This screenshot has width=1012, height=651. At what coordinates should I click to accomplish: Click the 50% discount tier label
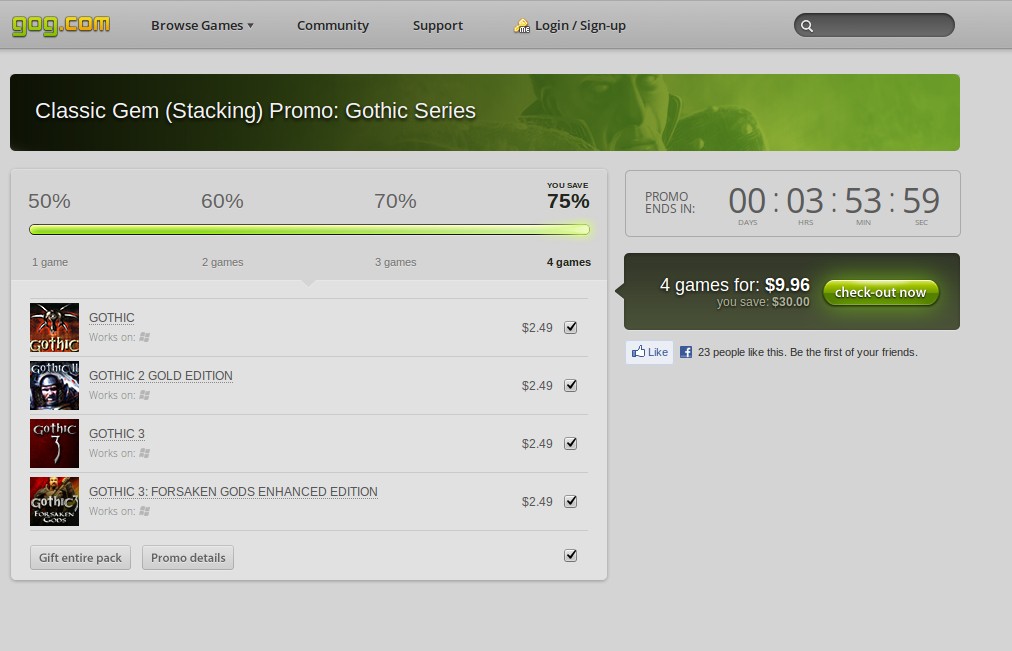pyautogui.click(x=49, y=201)
